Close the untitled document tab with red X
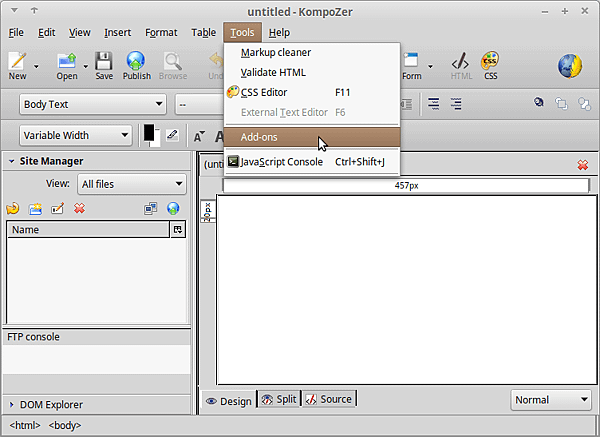 583,165
